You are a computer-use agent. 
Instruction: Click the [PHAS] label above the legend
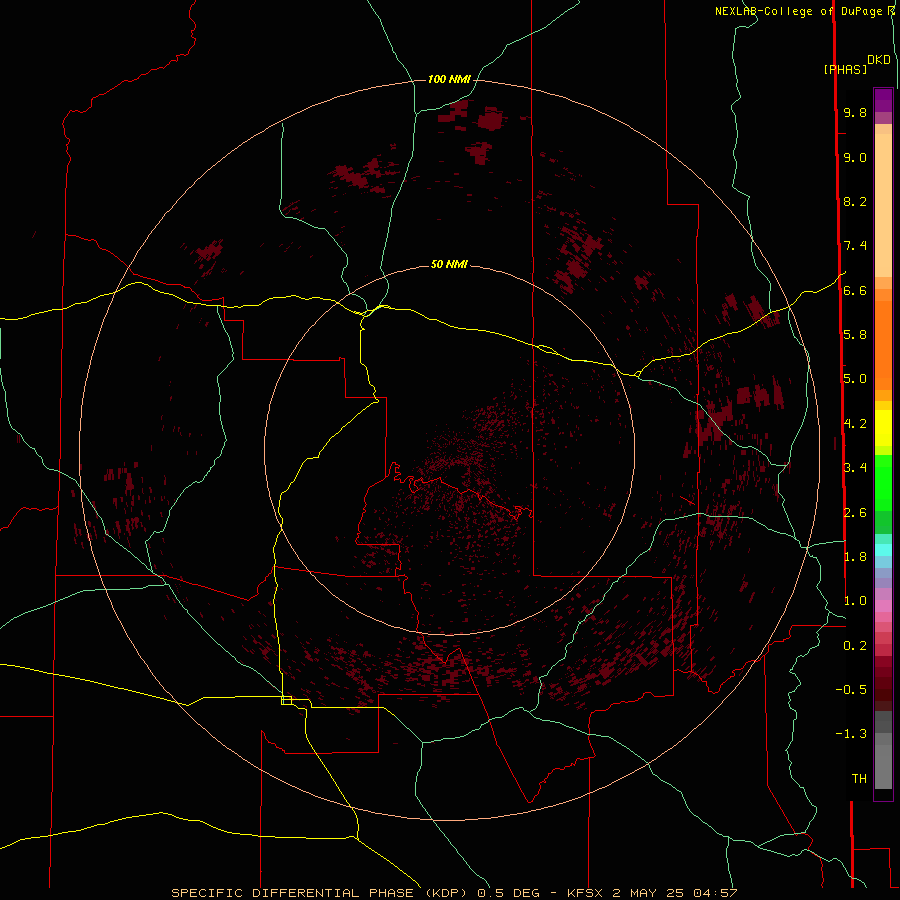tap(845, 69)
